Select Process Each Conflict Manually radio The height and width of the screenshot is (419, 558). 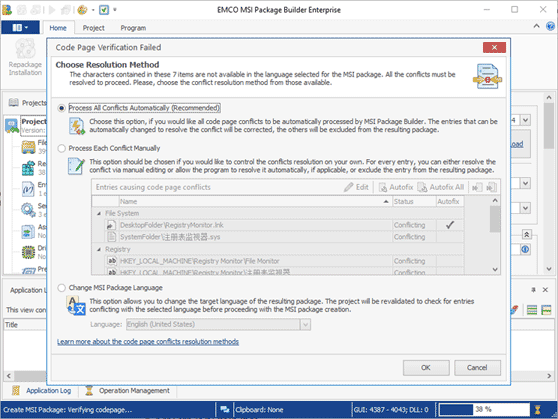[62, 148]
